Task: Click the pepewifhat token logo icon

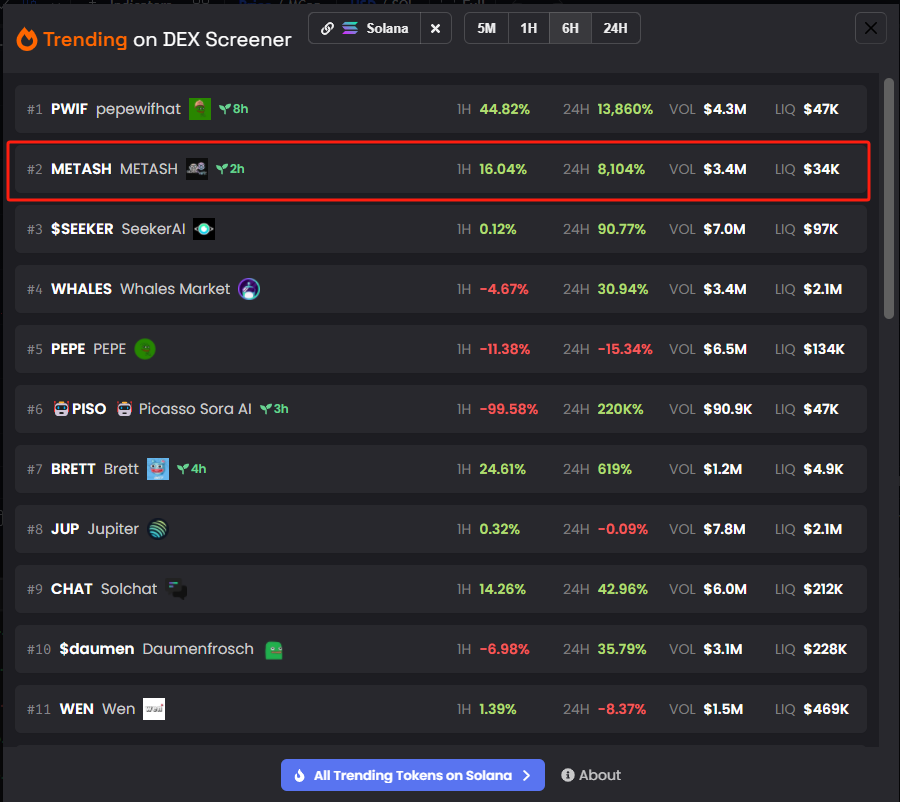Action: pyautogui.click(x=200, y=109)
